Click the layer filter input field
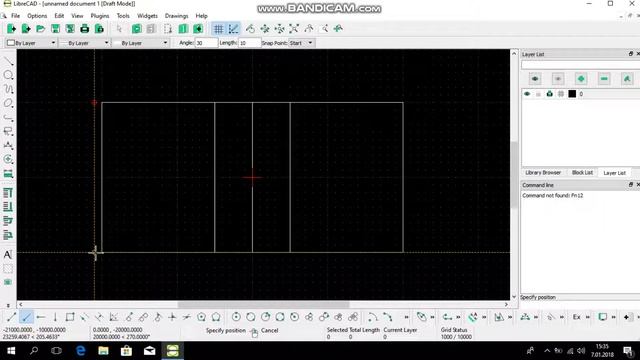Screen dimensions: 640x360 coord(580,64)
